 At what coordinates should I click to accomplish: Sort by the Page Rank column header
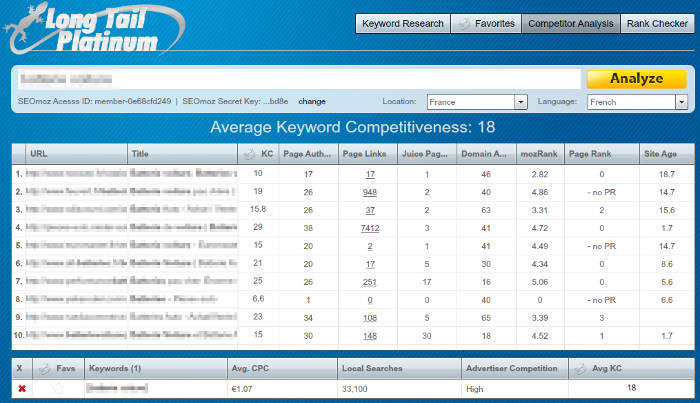(x=602, y=154)
